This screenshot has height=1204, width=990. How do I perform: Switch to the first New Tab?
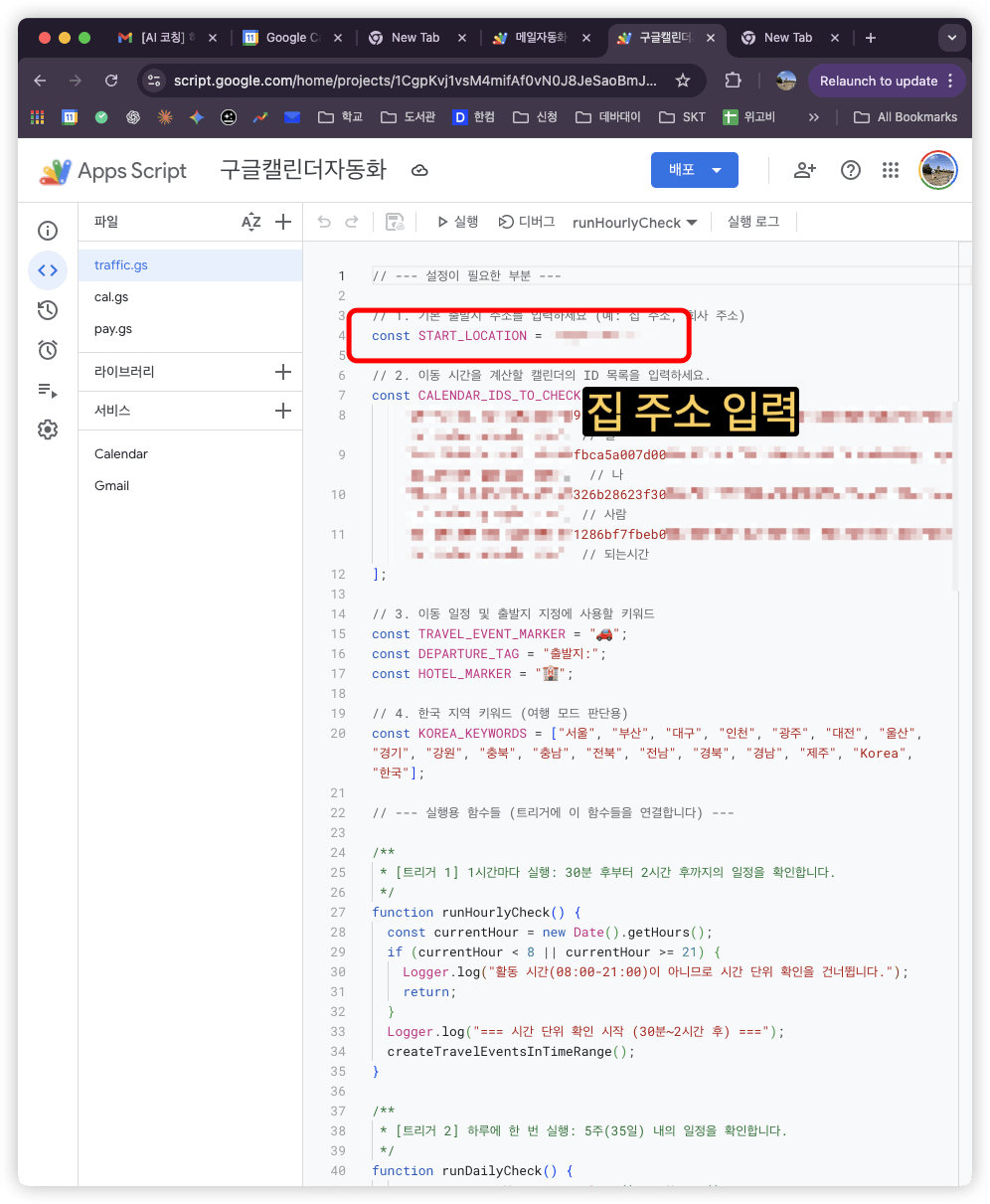[x=415, y=38]
